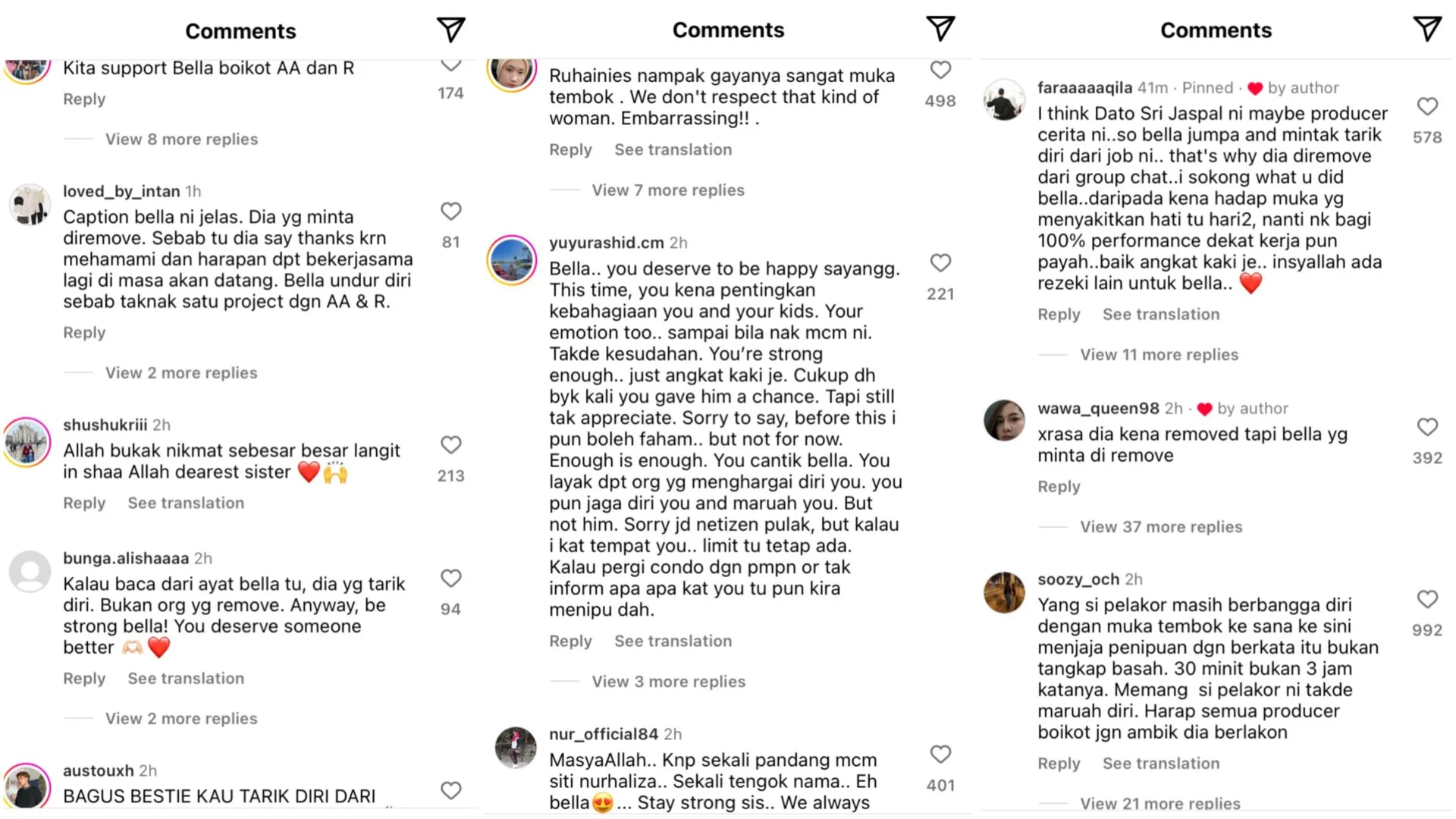Heart soozy_och's comment
This screenshot has width=1456, height=819.
(x=1426, y=600)
